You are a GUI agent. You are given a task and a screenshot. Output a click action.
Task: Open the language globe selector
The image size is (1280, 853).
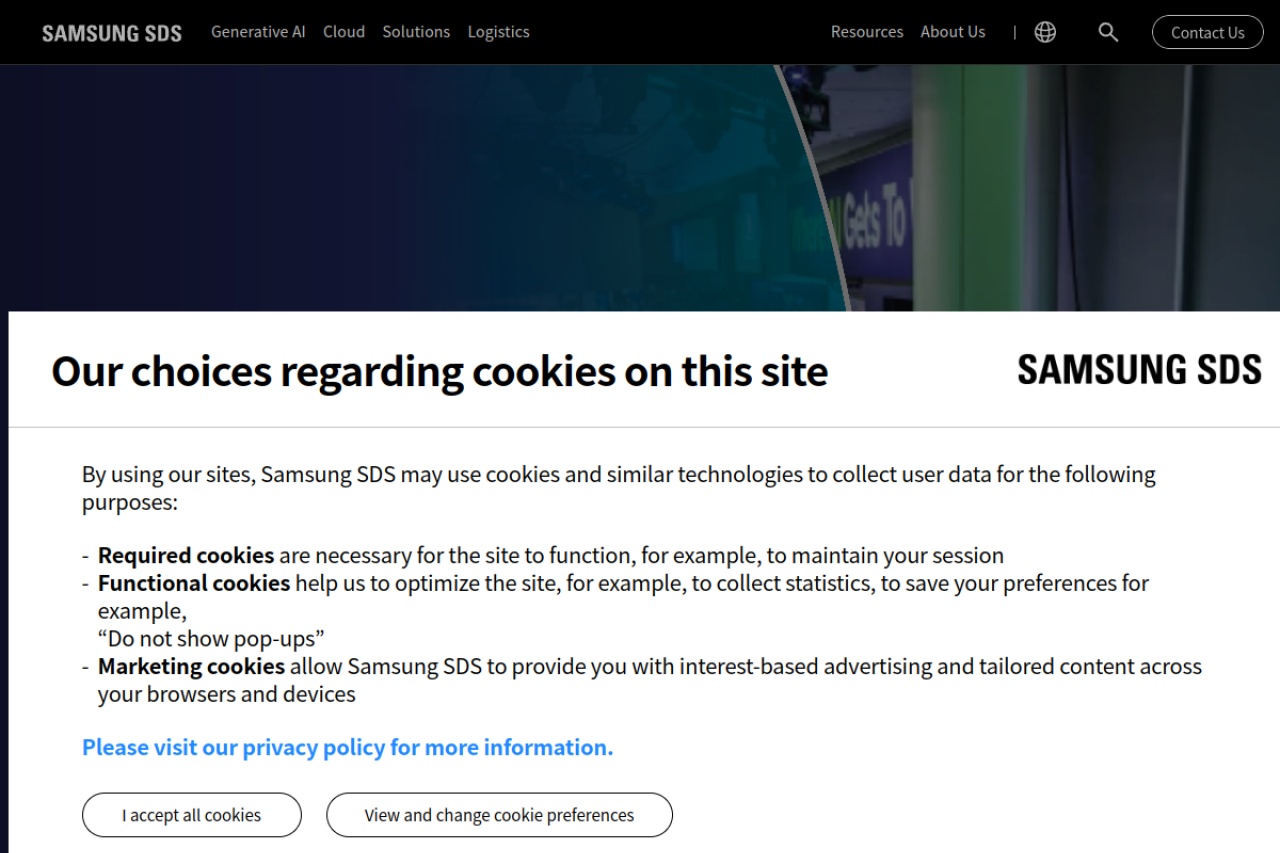tap(1045, 32)
